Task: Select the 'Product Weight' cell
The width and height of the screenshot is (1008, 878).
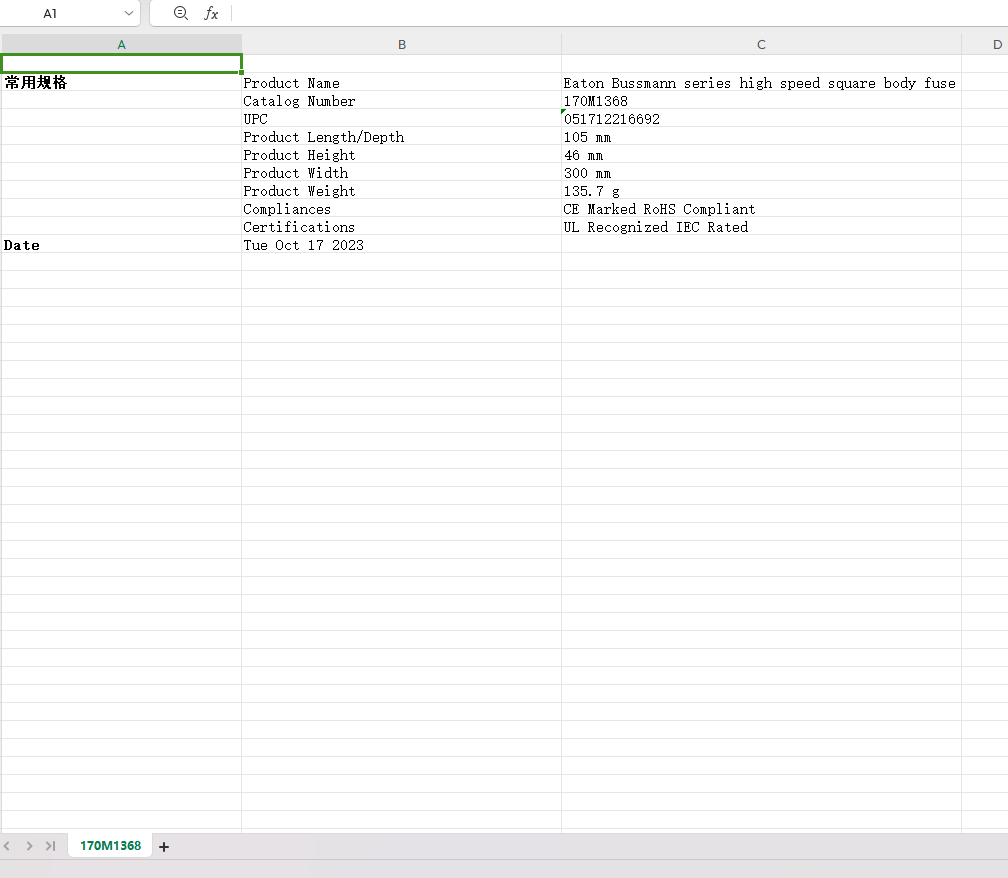Action: (401, 191)
